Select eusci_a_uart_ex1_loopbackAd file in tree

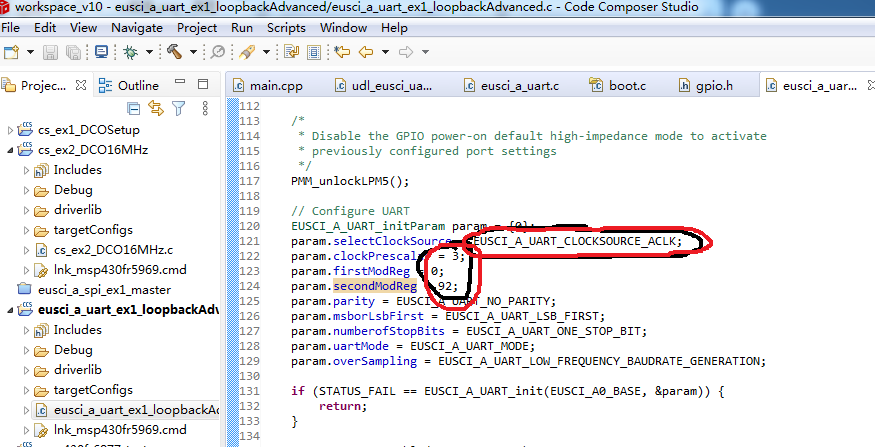point(137,410)
